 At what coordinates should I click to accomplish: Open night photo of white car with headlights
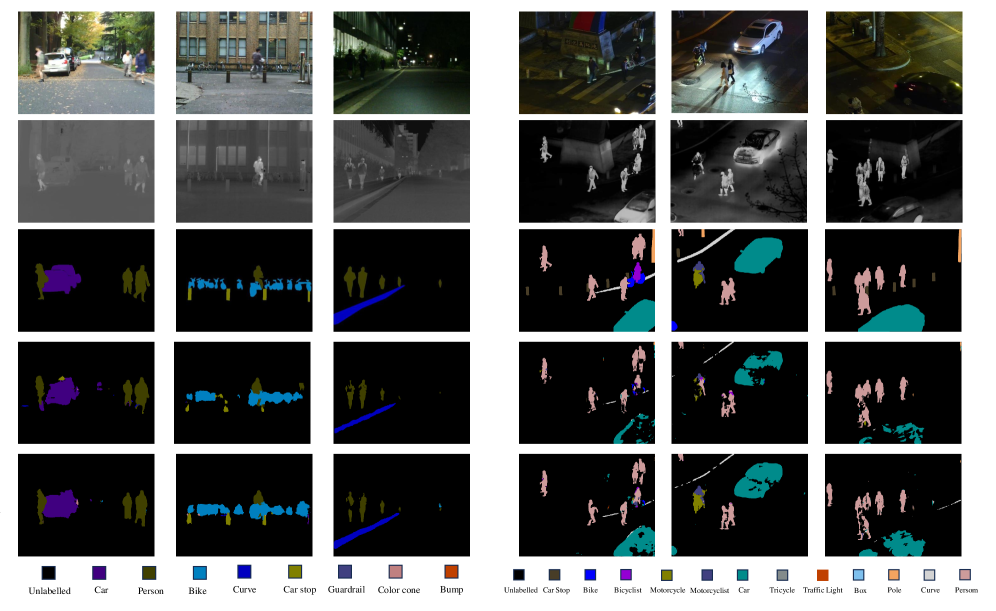coord(739,62)
